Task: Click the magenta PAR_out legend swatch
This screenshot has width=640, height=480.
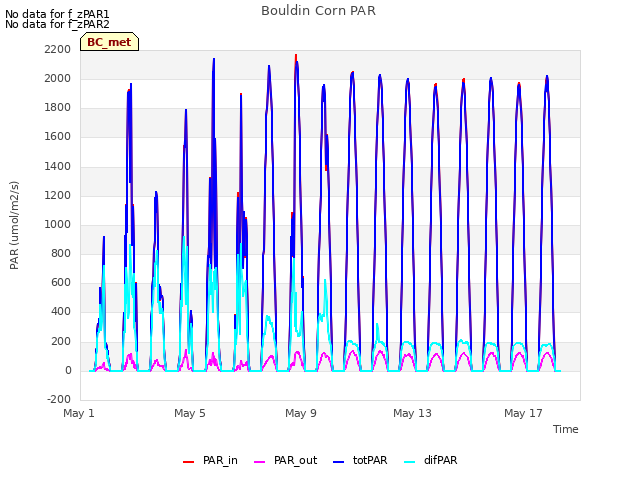Action: pyautogui.click(x=260, y=462)
